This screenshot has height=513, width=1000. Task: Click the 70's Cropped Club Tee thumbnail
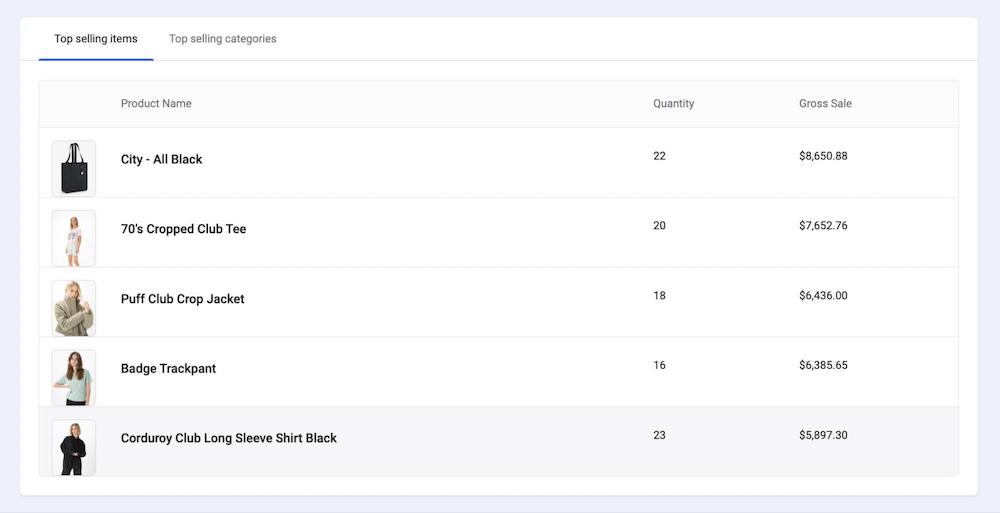(x=74, y=238)
